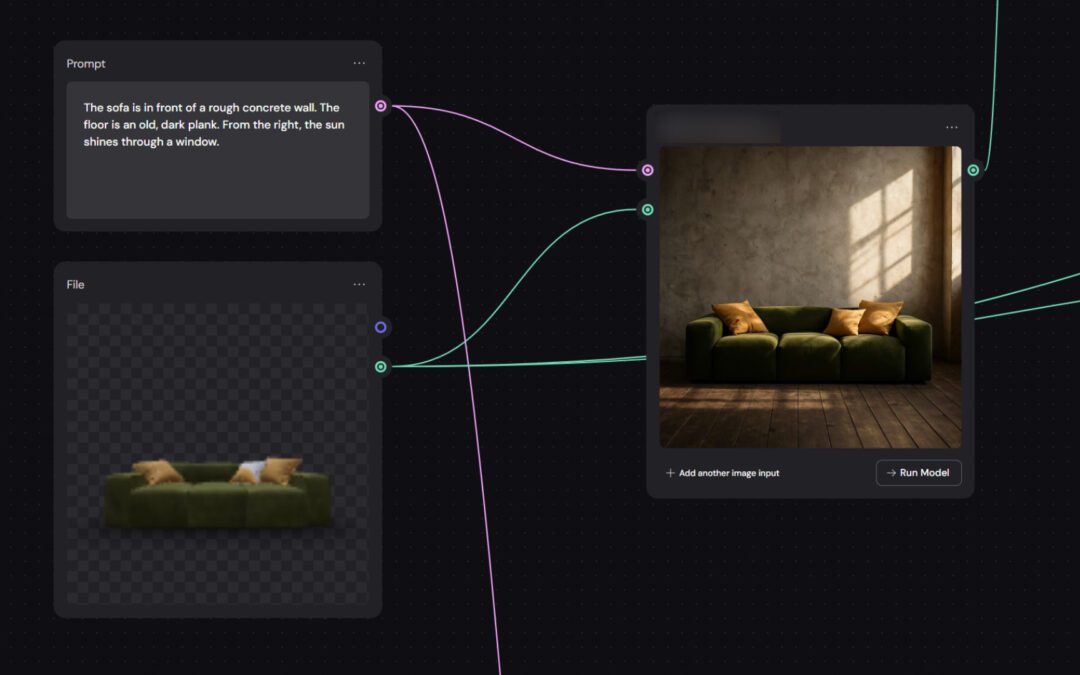
Task: Click the pink prompt input port on model node
Action: (x=647, y=170)
